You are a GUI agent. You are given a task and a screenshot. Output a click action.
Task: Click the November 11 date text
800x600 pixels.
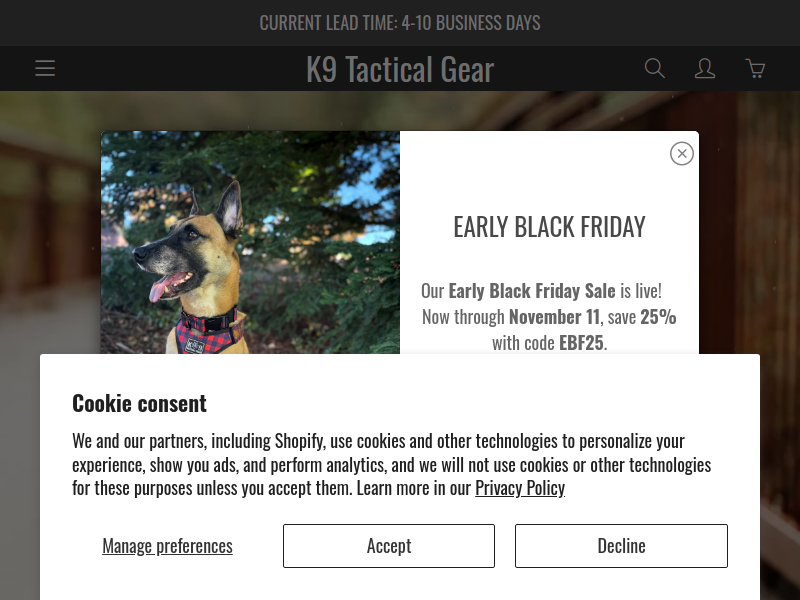point(554,317)
